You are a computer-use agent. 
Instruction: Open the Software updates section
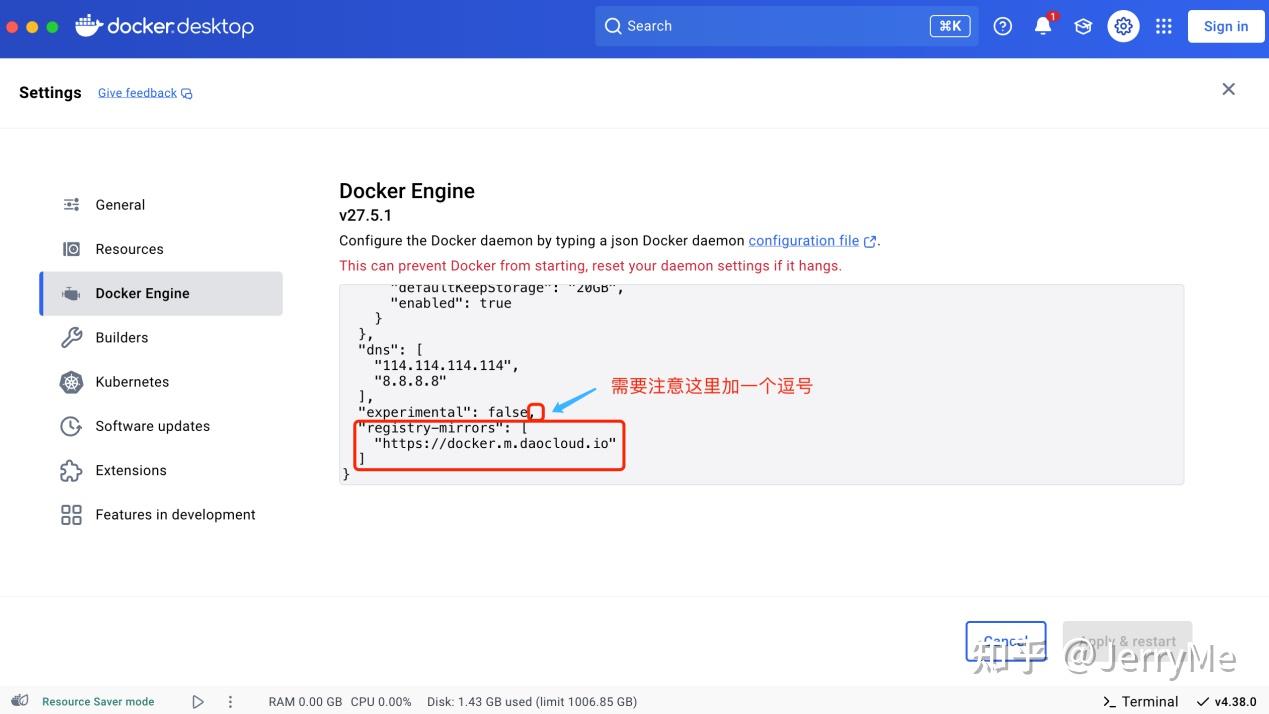(x=151, y=426)
